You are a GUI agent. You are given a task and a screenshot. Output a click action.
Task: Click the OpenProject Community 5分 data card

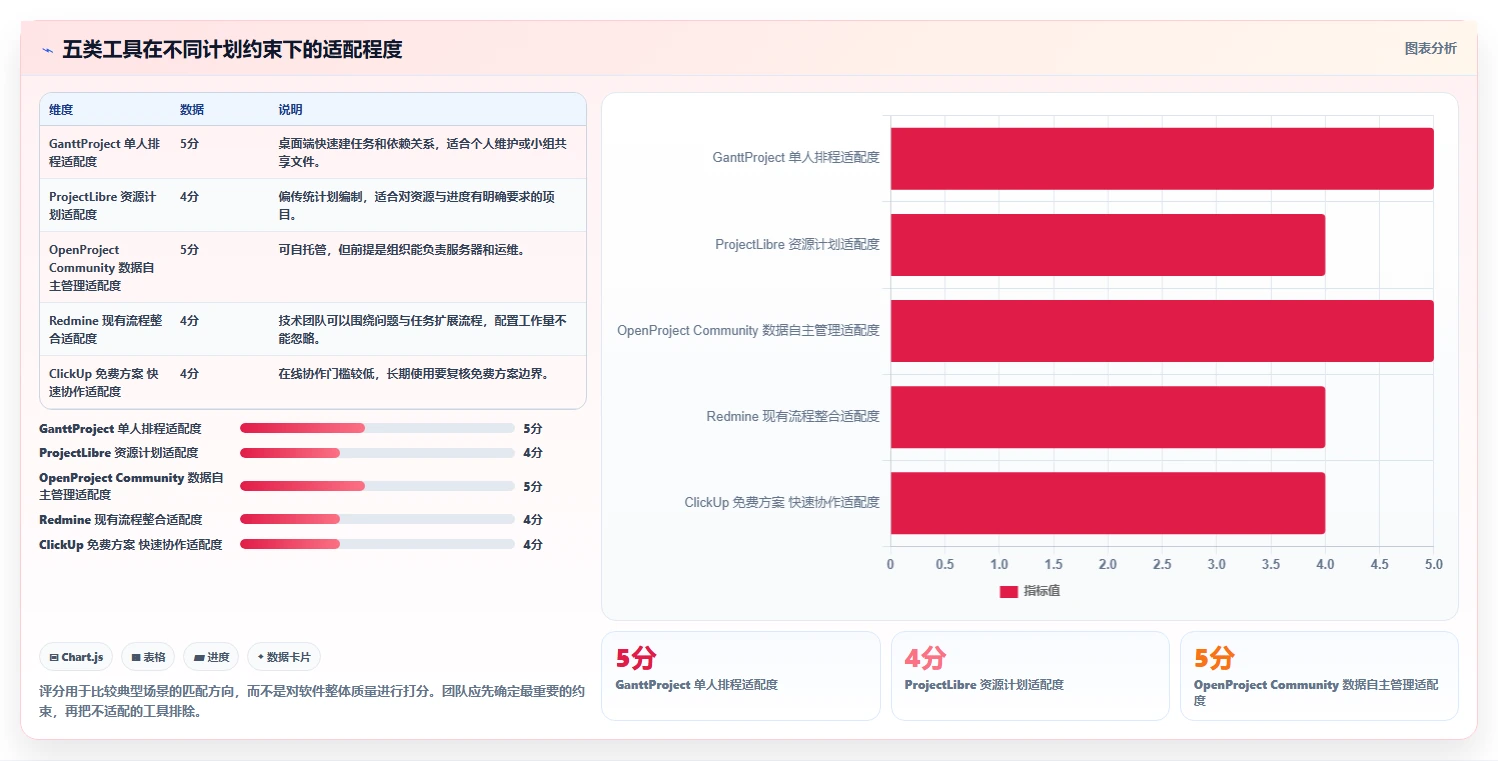coord(1319,675)
